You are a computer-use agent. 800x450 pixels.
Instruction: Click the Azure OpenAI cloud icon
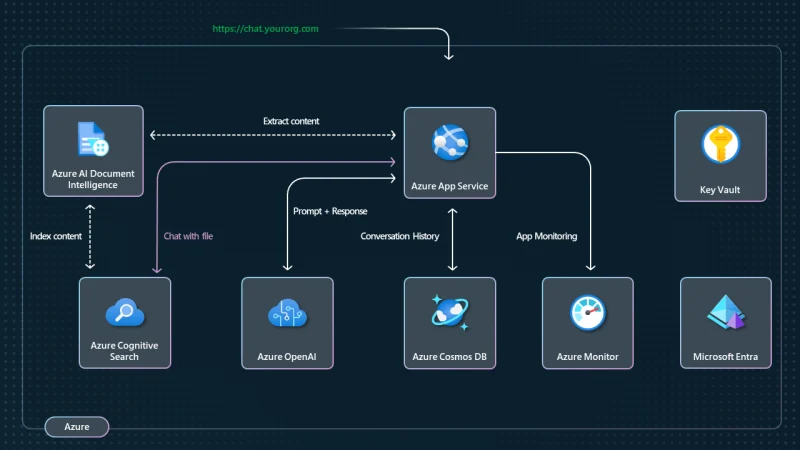pos(287,313)
